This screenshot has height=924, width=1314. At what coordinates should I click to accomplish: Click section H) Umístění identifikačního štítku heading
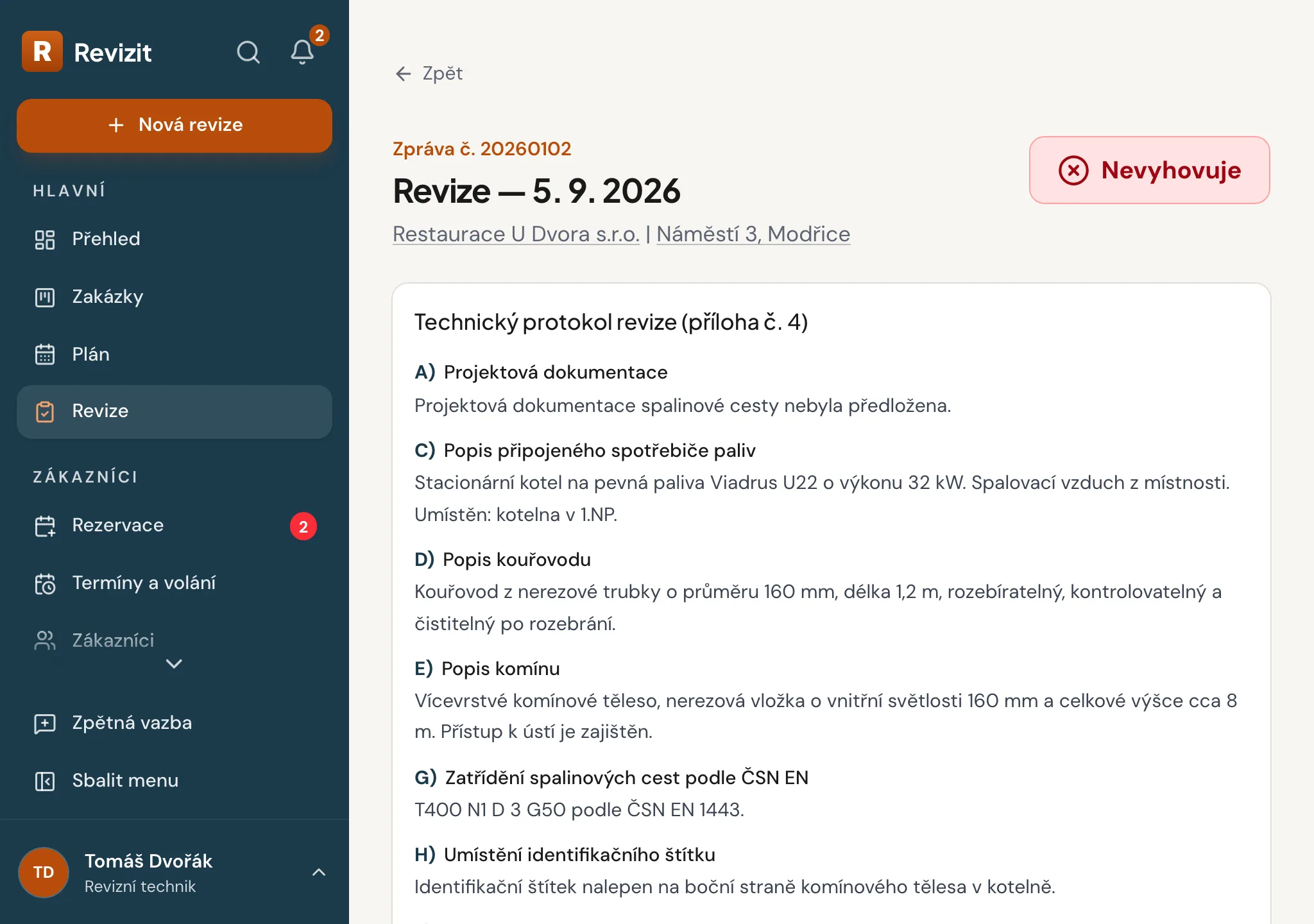(565, 855)
